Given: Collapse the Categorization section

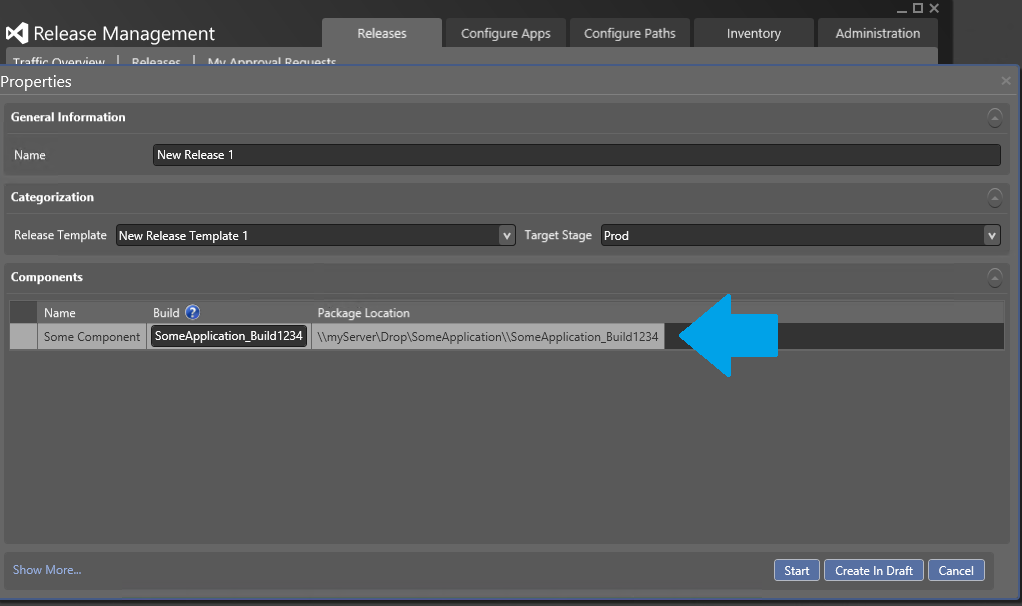Looking at the screenshot, I should click(x=994, y=197).
